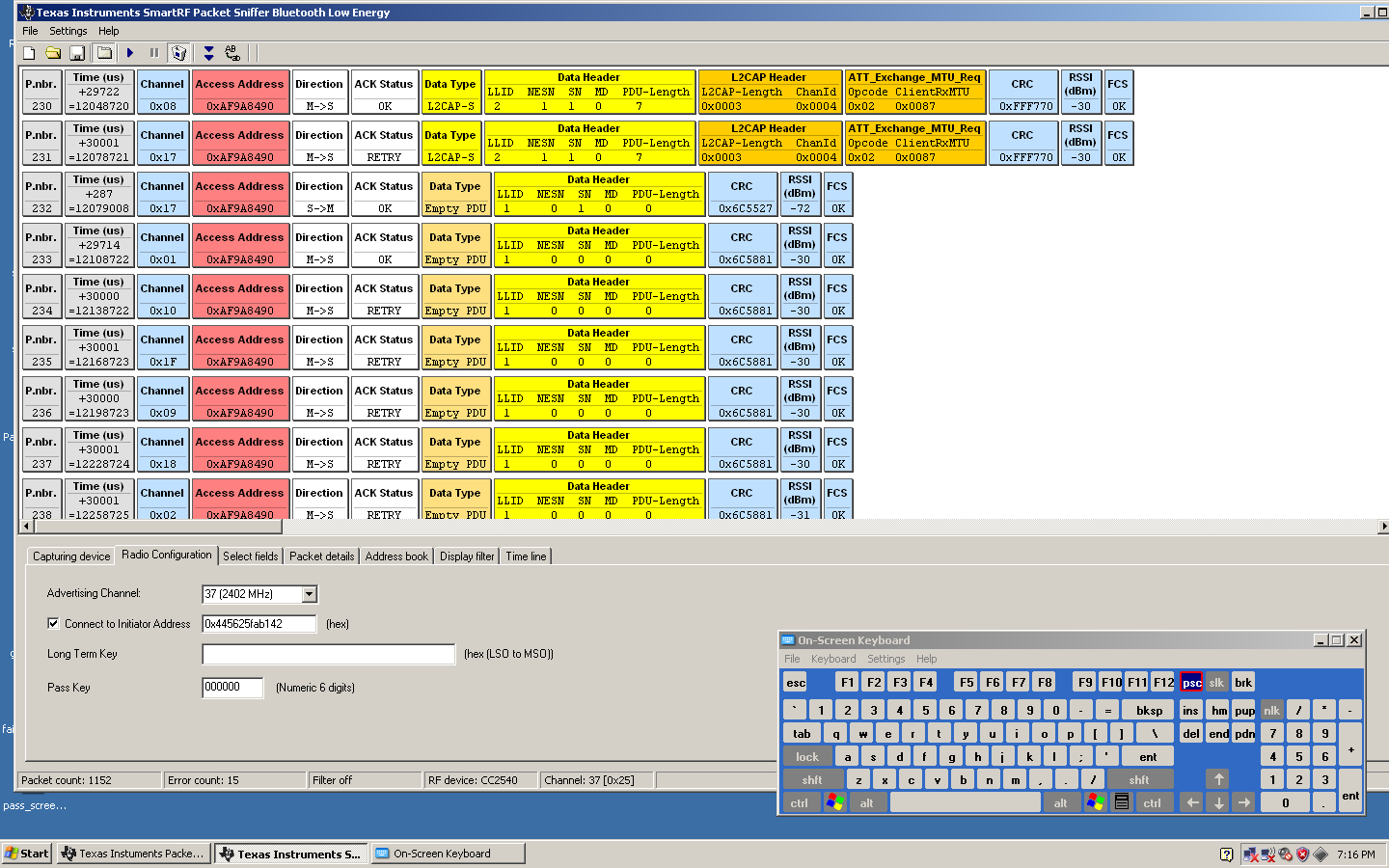Click the application menu key on the On-Screen Keyboard
Image resolution: width=1389 pixels, height=868 pixels.
click(x=1122, y=802)
